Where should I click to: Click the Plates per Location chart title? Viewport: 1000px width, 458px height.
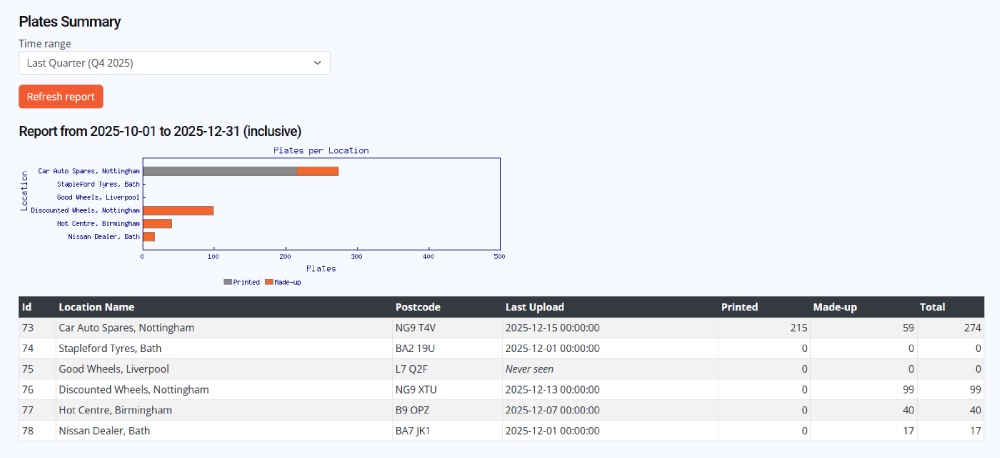[x=321, y=151]
